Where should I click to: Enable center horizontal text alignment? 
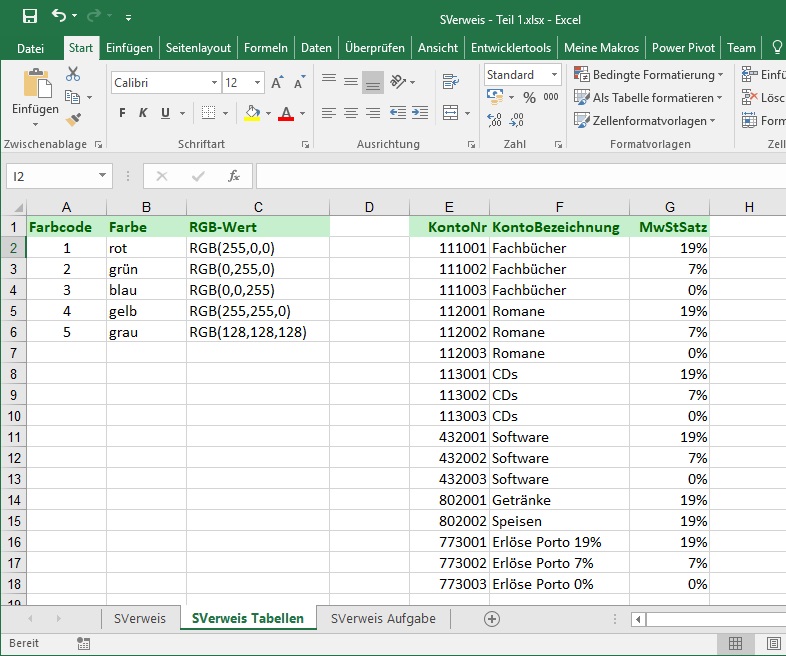click(350, 113)
